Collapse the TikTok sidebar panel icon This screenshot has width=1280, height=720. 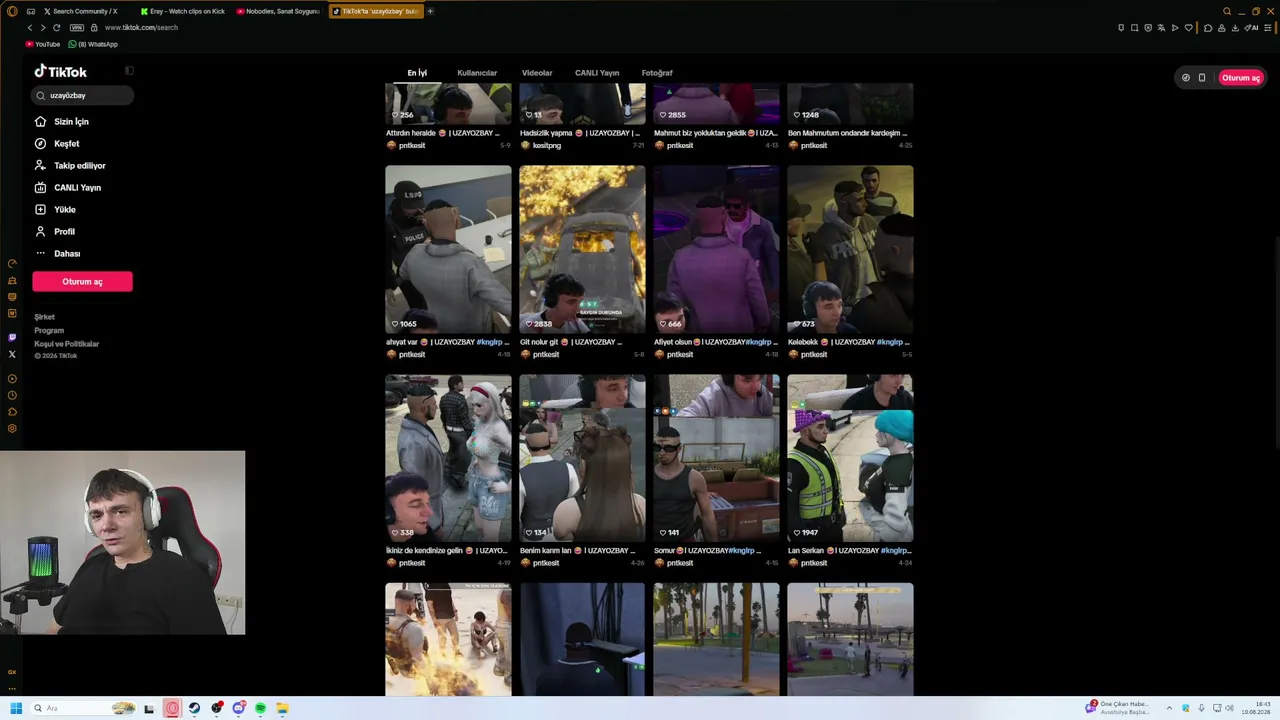click(x=129, y=71)
